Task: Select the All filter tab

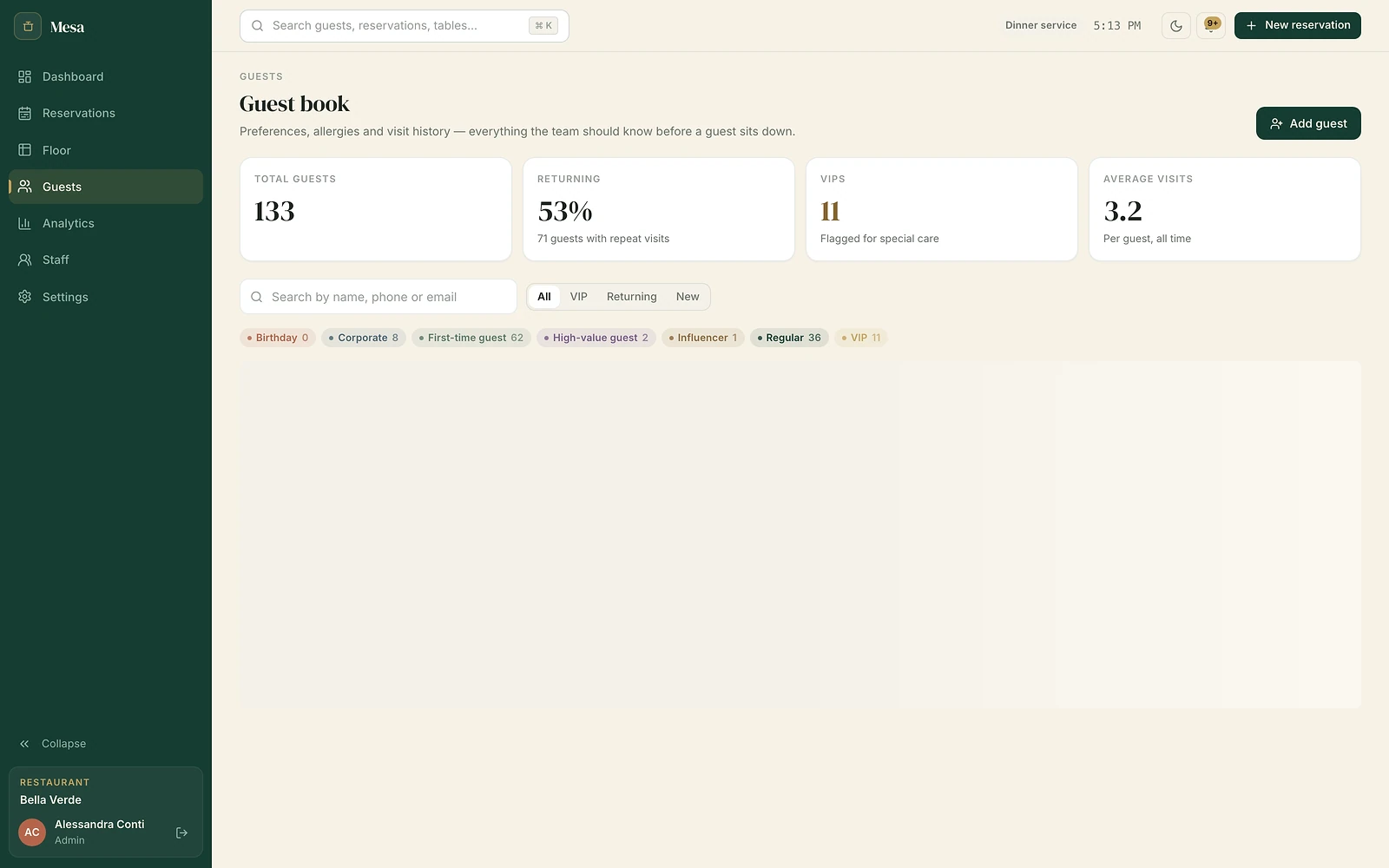Action: point(544,297)
